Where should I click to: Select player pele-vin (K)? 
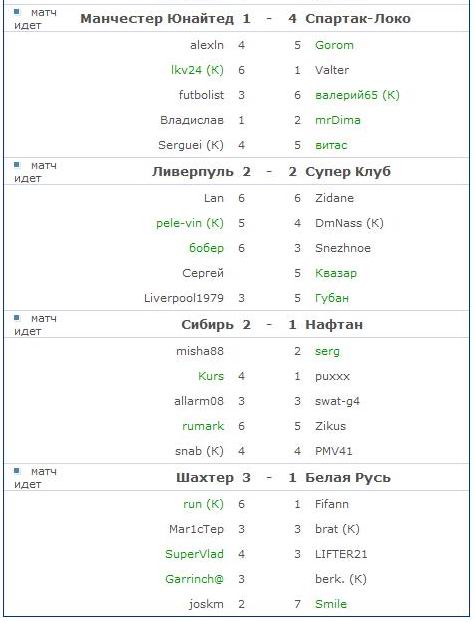click(190, 223)
